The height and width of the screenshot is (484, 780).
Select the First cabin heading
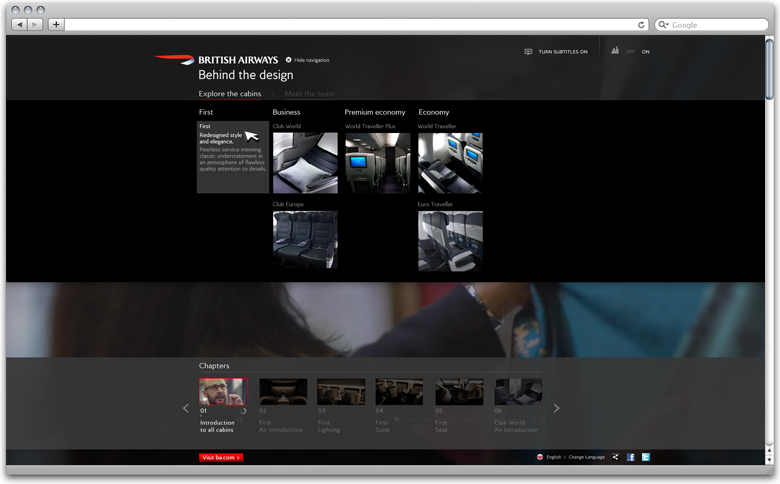[x=206, y=112]
